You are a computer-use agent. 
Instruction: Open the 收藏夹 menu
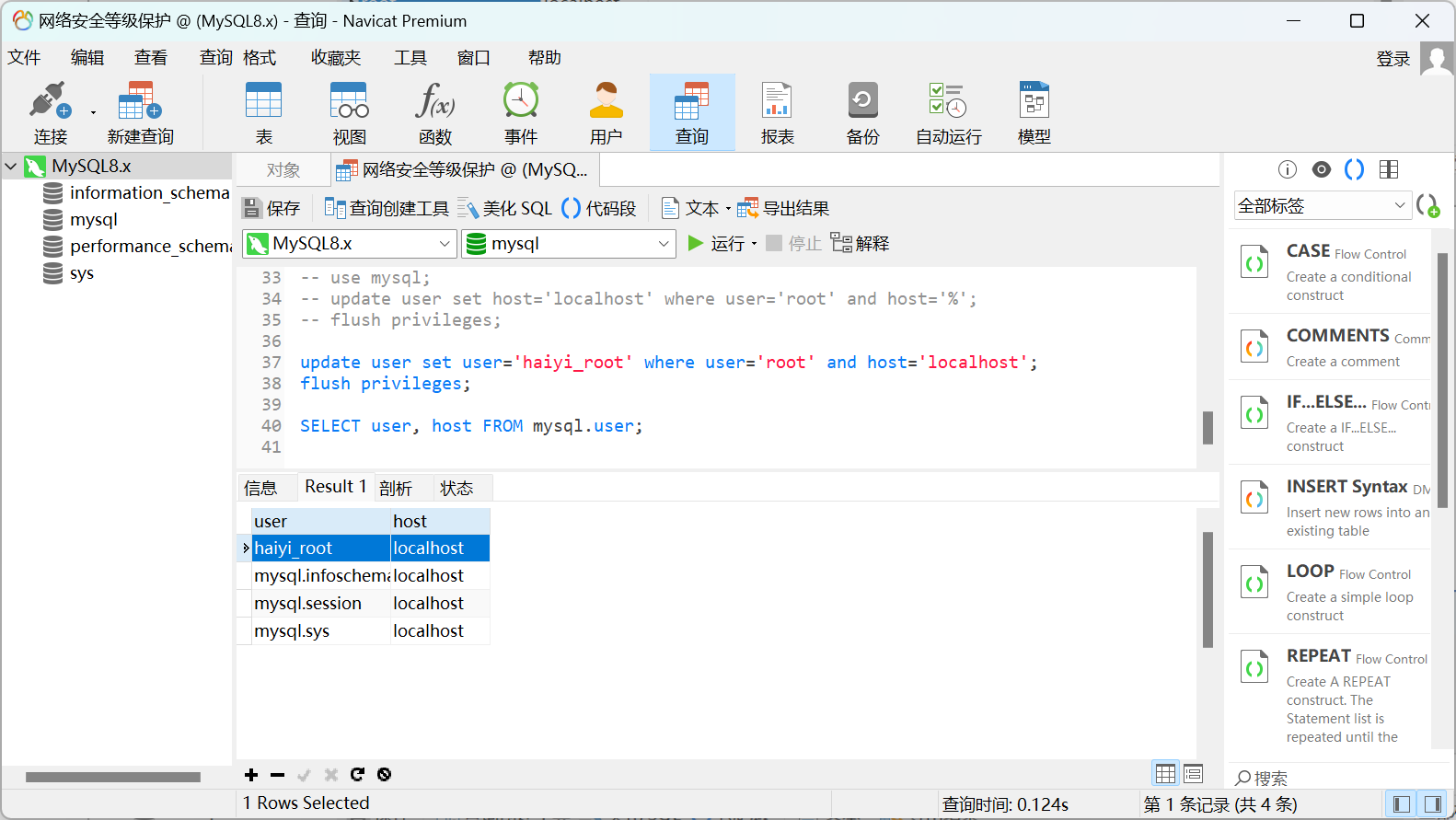(x=335, y=58)
